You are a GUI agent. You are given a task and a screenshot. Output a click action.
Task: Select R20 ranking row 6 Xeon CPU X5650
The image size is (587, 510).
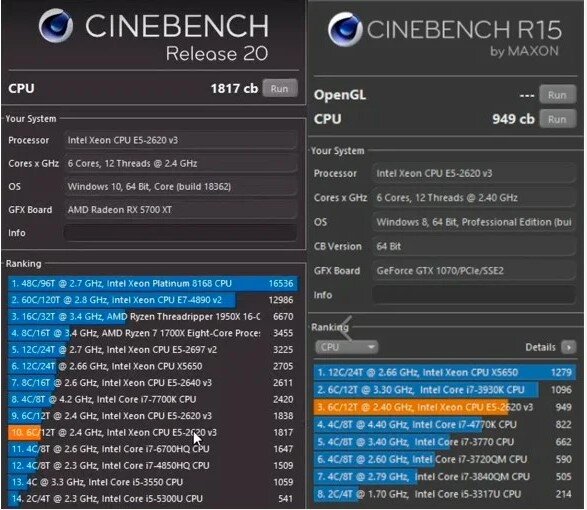(153, 366)
